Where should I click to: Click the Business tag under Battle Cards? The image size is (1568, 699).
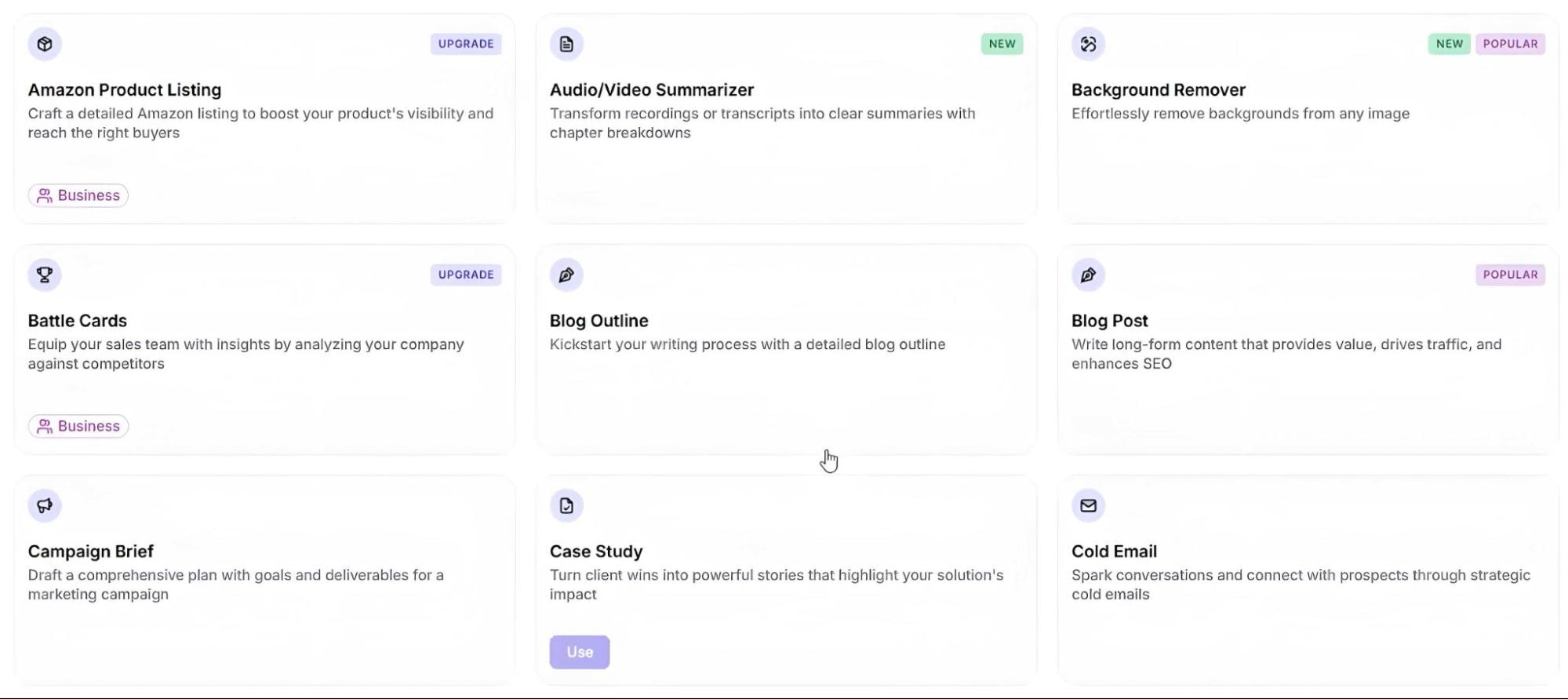78,426
